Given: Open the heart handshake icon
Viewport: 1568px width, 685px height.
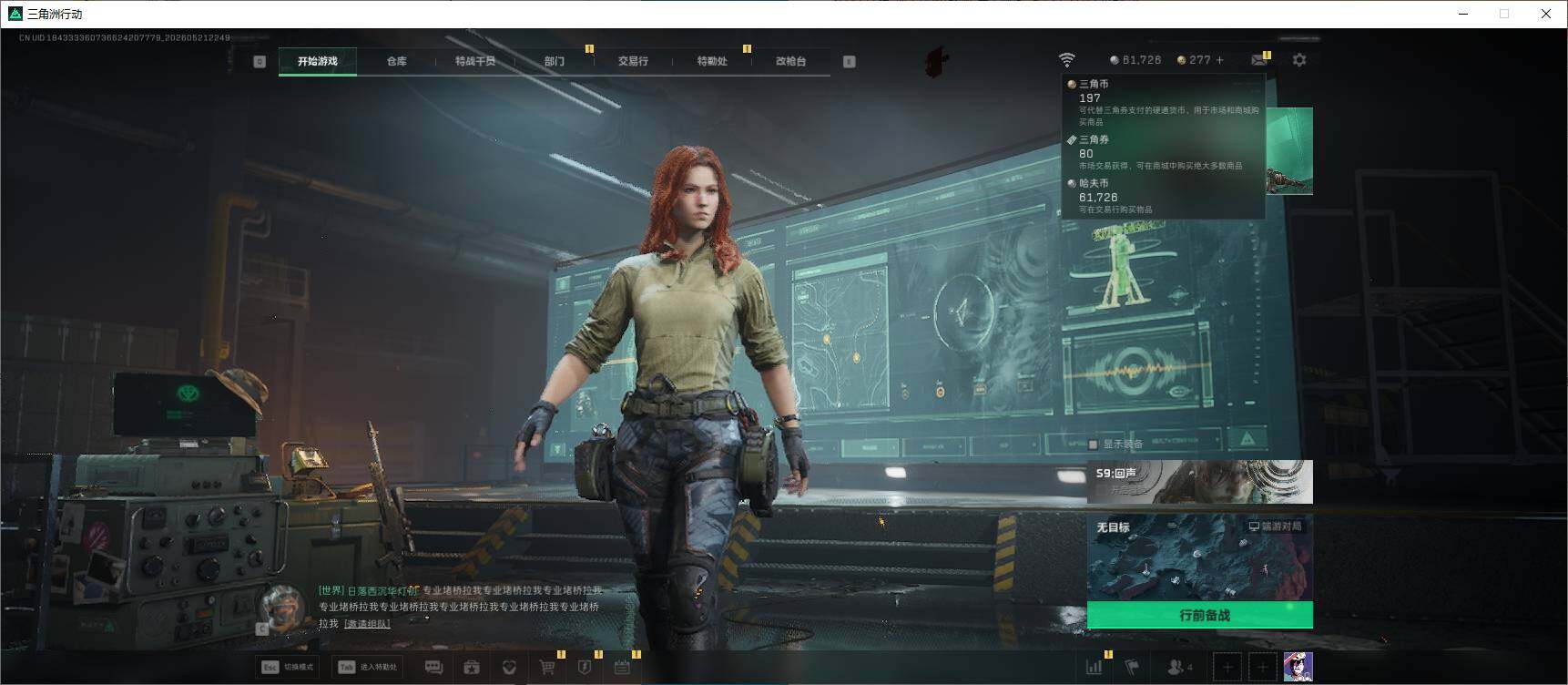Looking at the screenshot, I should [509, 668].
